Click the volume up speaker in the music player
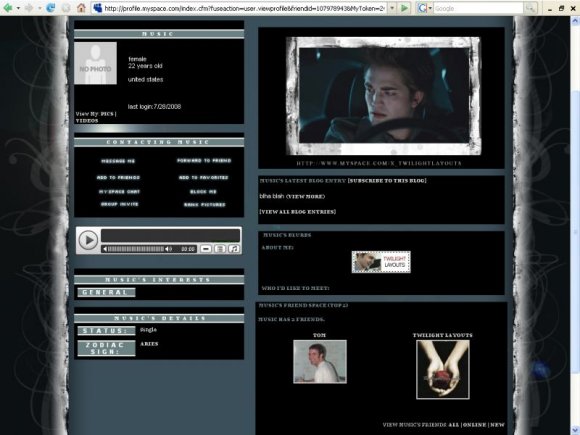The width and height of the screenshot is (580, 435). [169, 249]
